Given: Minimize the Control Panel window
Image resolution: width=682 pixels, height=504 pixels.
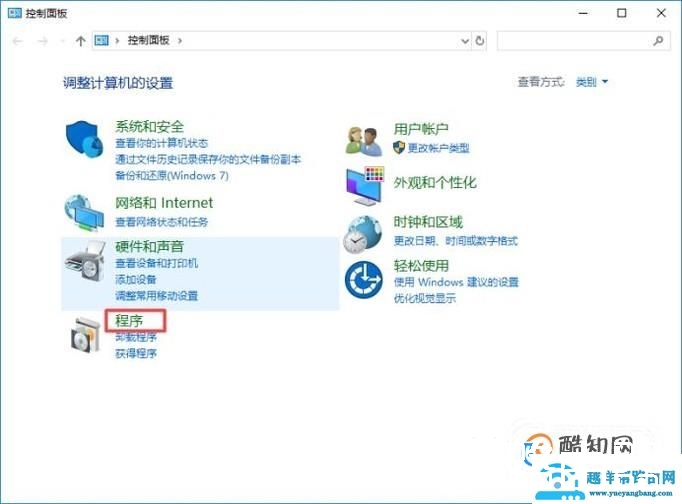Looking at the screenshot, I should 583,13.
